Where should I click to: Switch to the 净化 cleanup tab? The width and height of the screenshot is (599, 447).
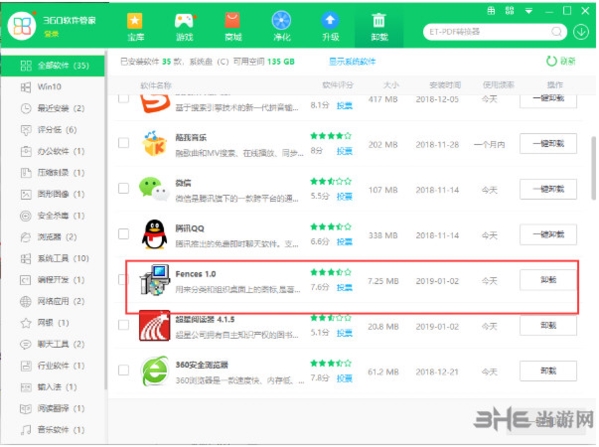pos(282,27)
